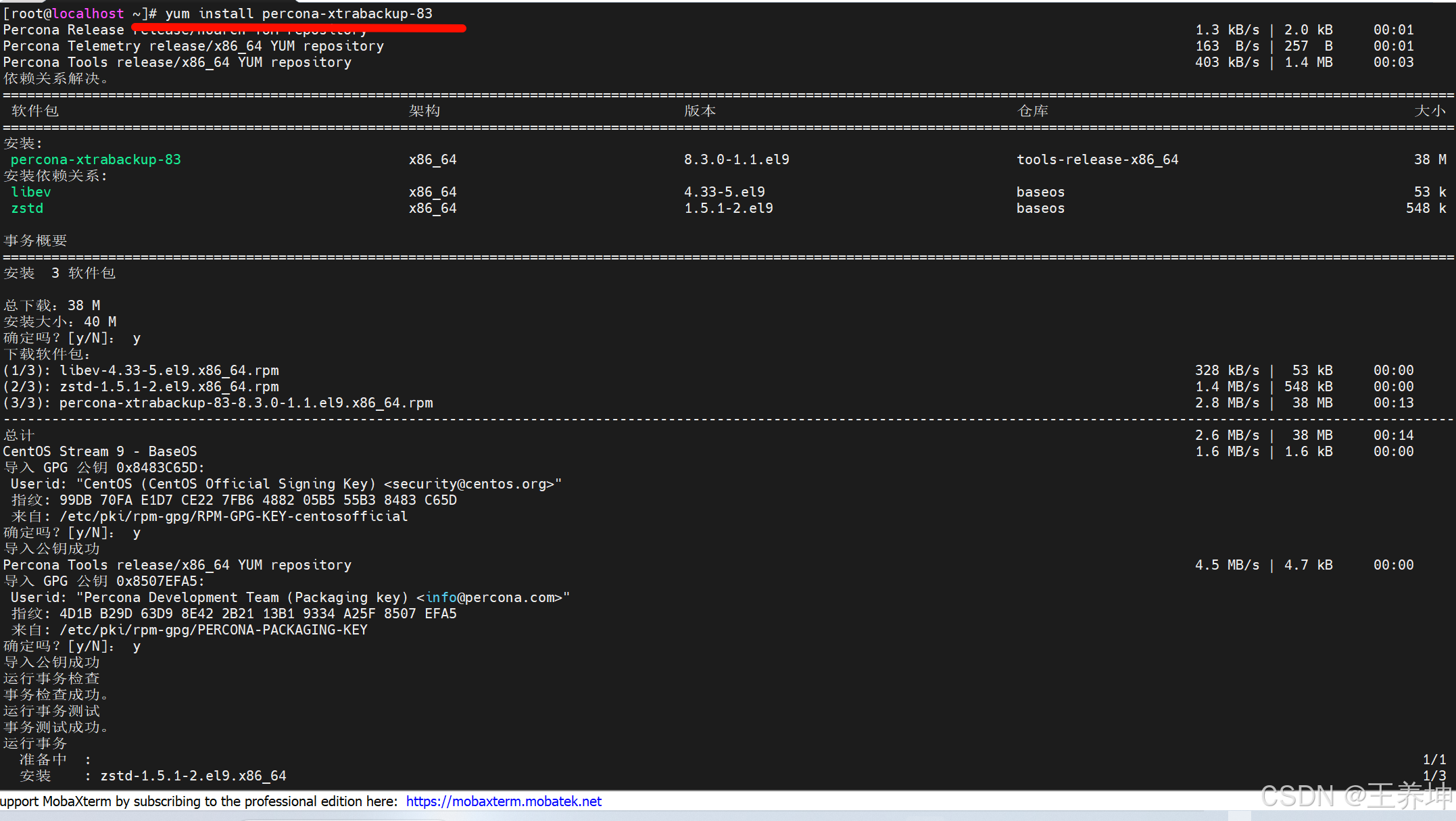Click the CentOS Stream 9 - BaseOS line

coord(100,451)
